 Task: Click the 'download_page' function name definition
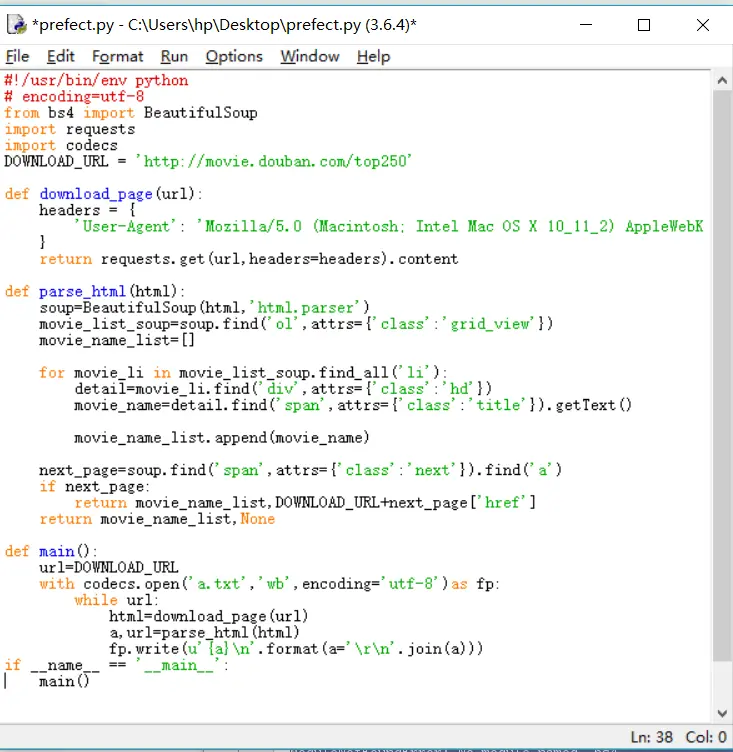pyautogui.click(x=96, y=194)
